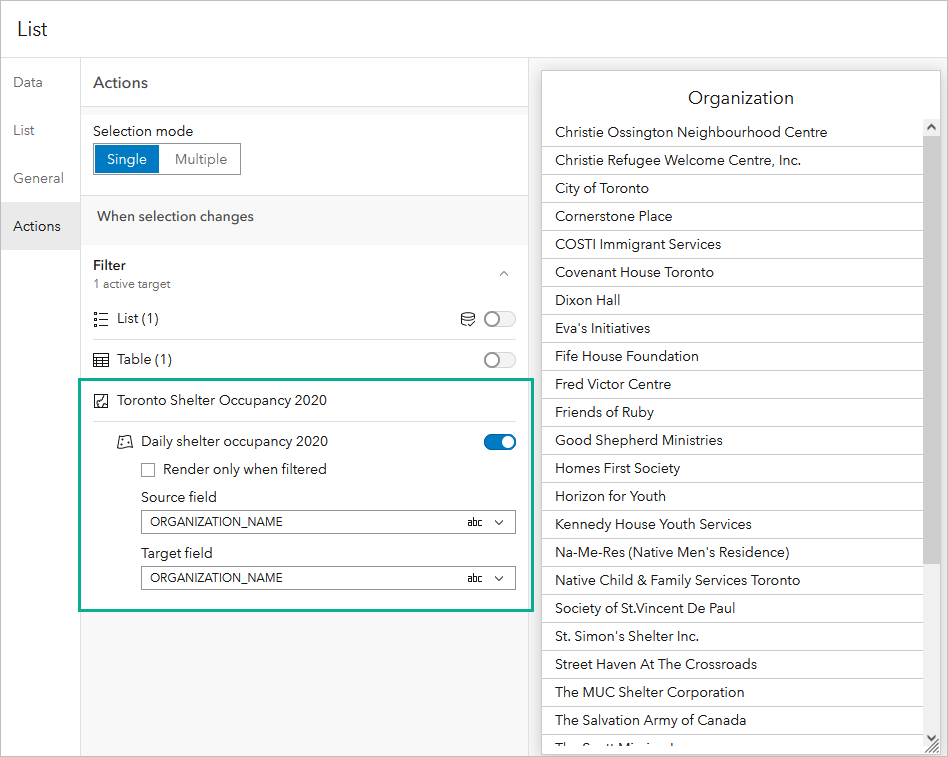Viewport: 948px width, 757px height.
Task: Select St. Simon's Shelter Inc.
Action: 732,637
